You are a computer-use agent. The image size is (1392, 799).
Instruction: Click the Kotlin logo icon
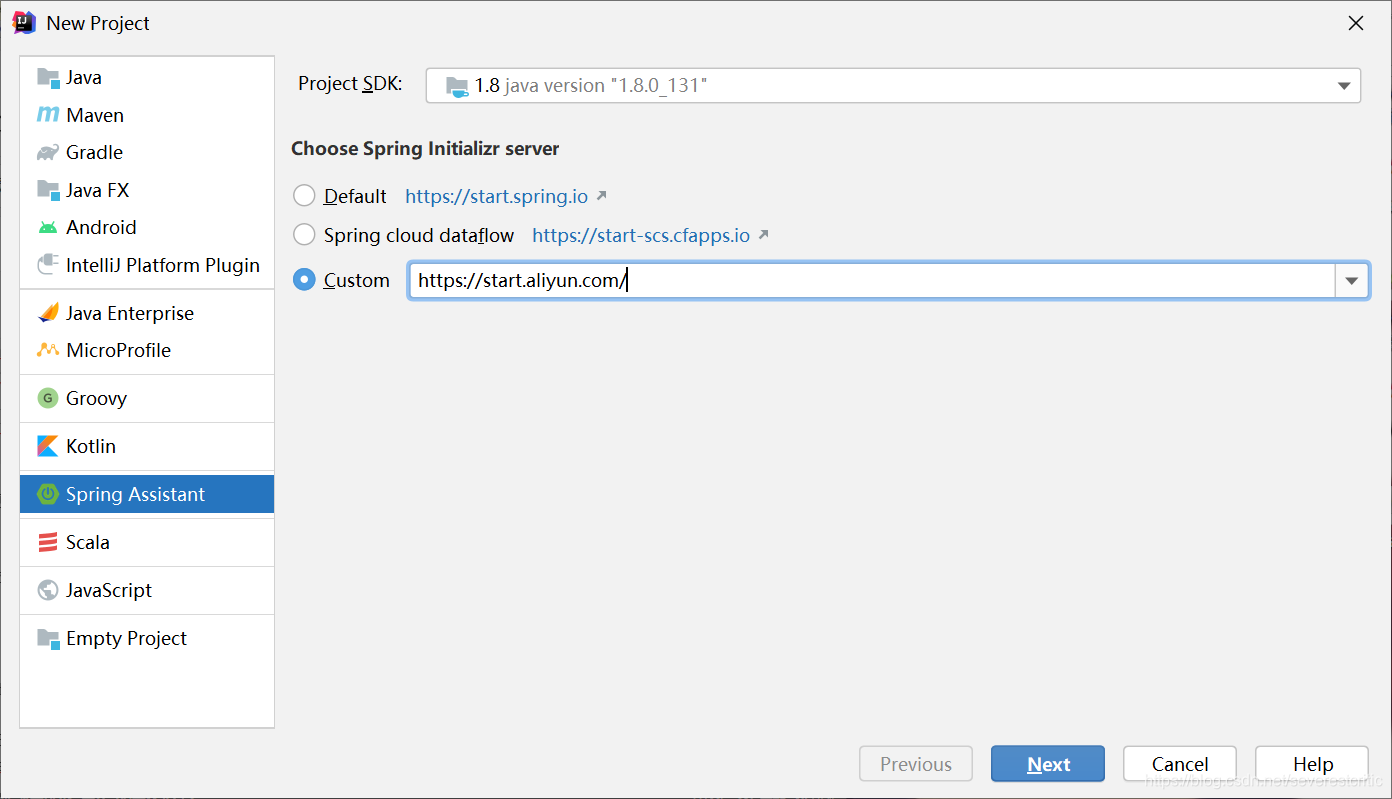pos(48,446)
